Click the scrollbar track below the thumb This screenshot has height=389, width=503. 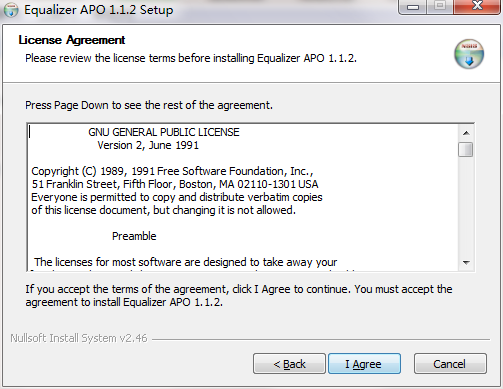tap(466, 206)
